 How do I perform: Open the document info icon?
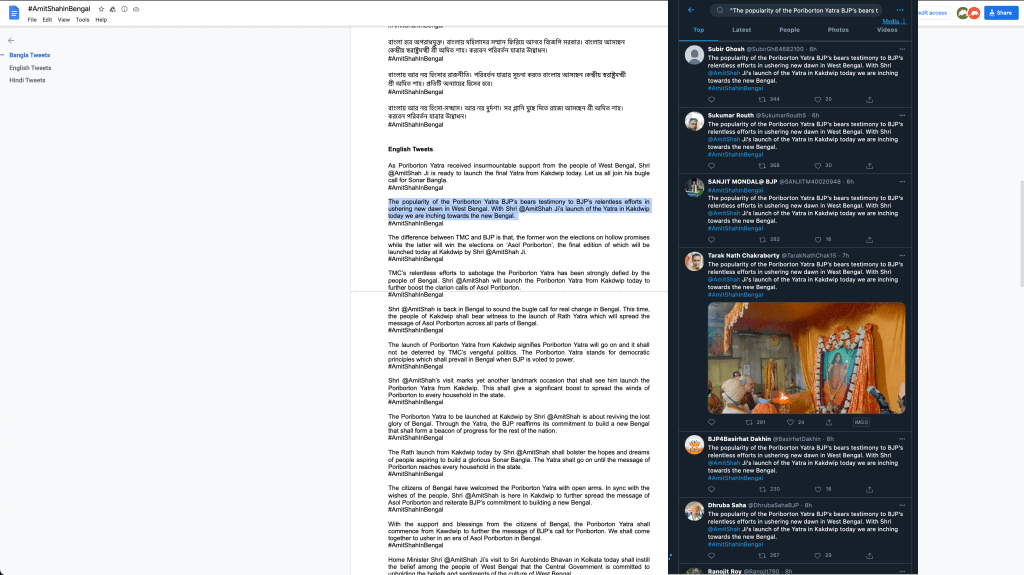(124, 9)
